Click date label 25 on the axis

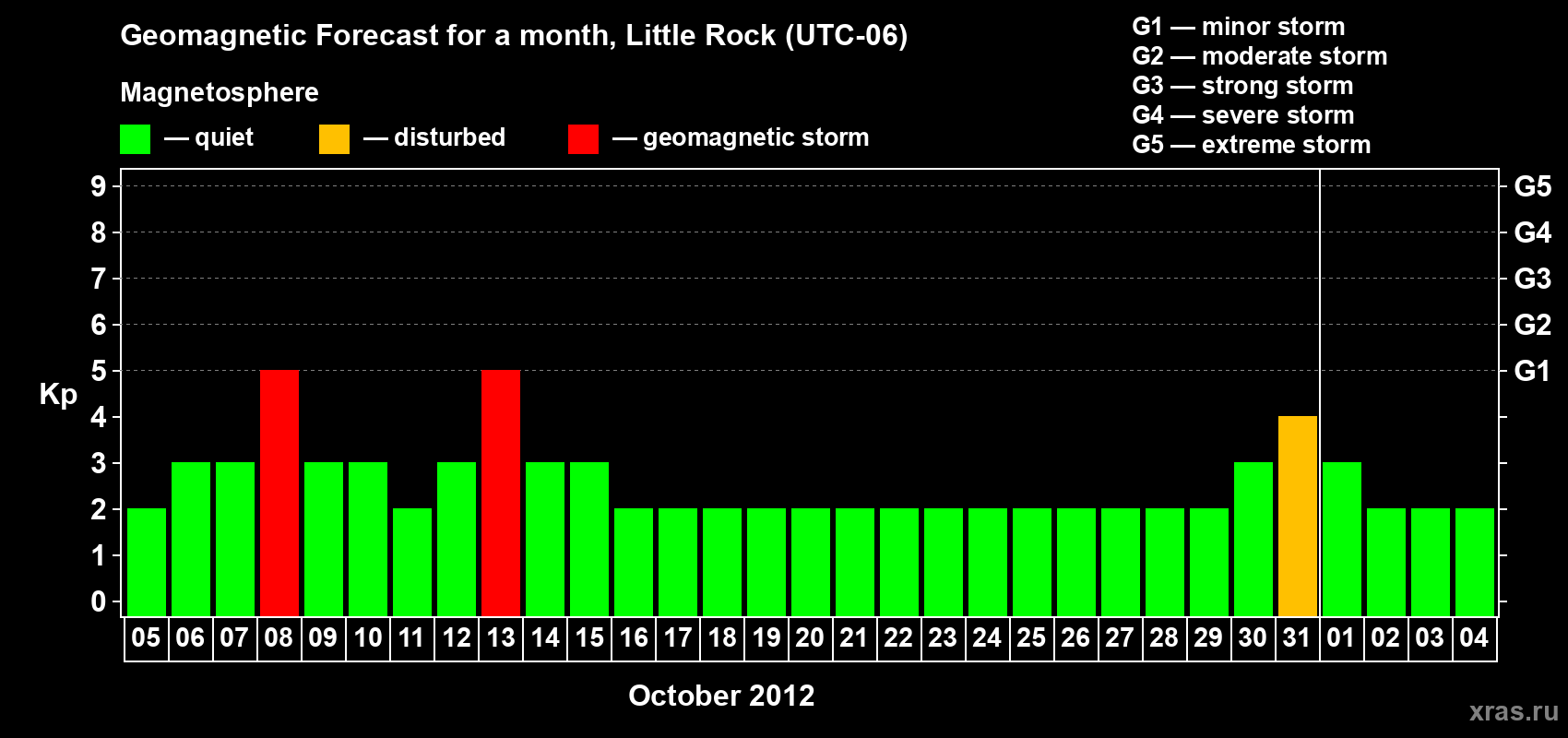pyautogui.click(x=1031, y=637)
